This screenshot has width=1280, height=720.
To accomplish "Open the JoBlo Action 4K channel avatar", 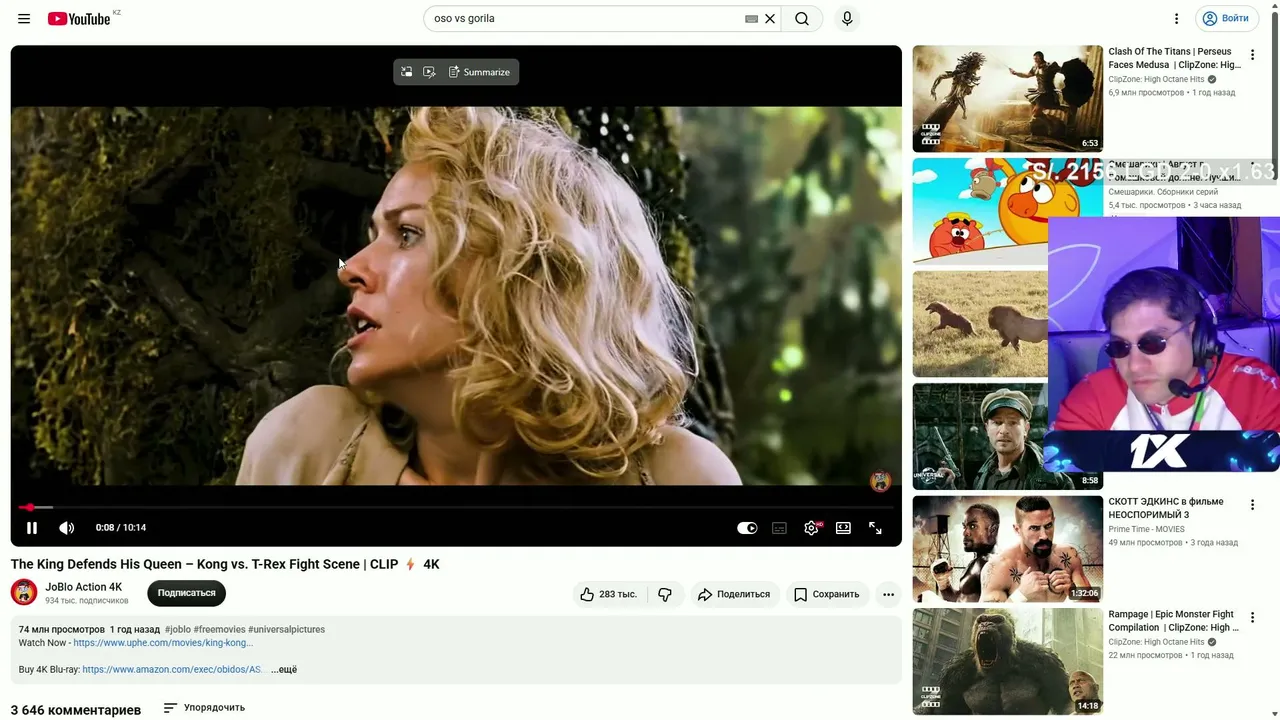I will [x=24, y=592].
